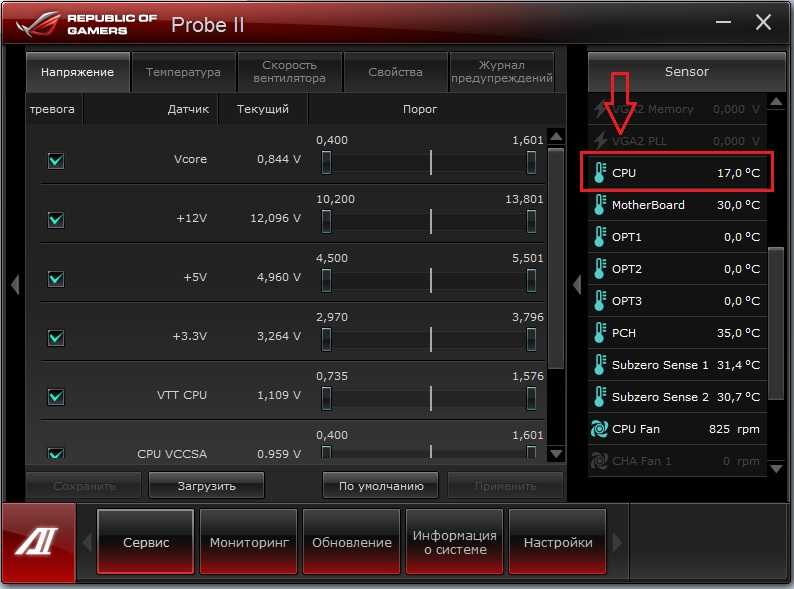Collapse the main panel with left edge arrow
The height and width of the screenshot is (589, 794).
pyautogui.click(x=15, y=285)
